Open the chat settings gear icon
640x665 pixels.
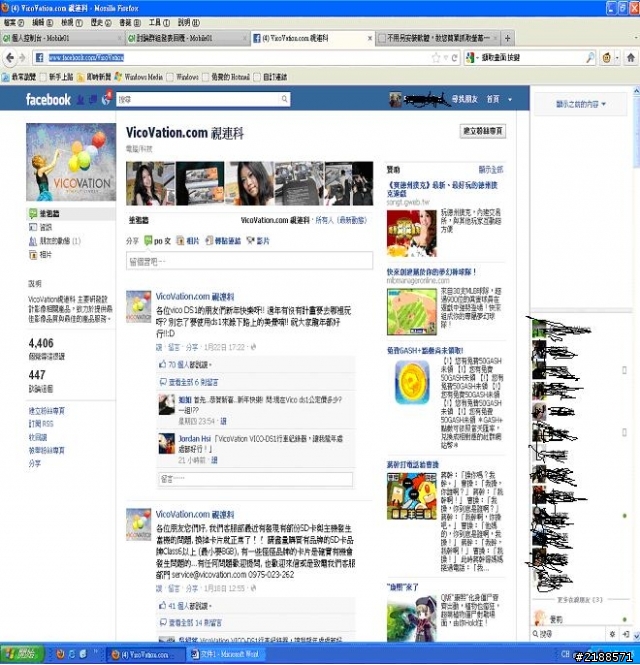(612, 634)
